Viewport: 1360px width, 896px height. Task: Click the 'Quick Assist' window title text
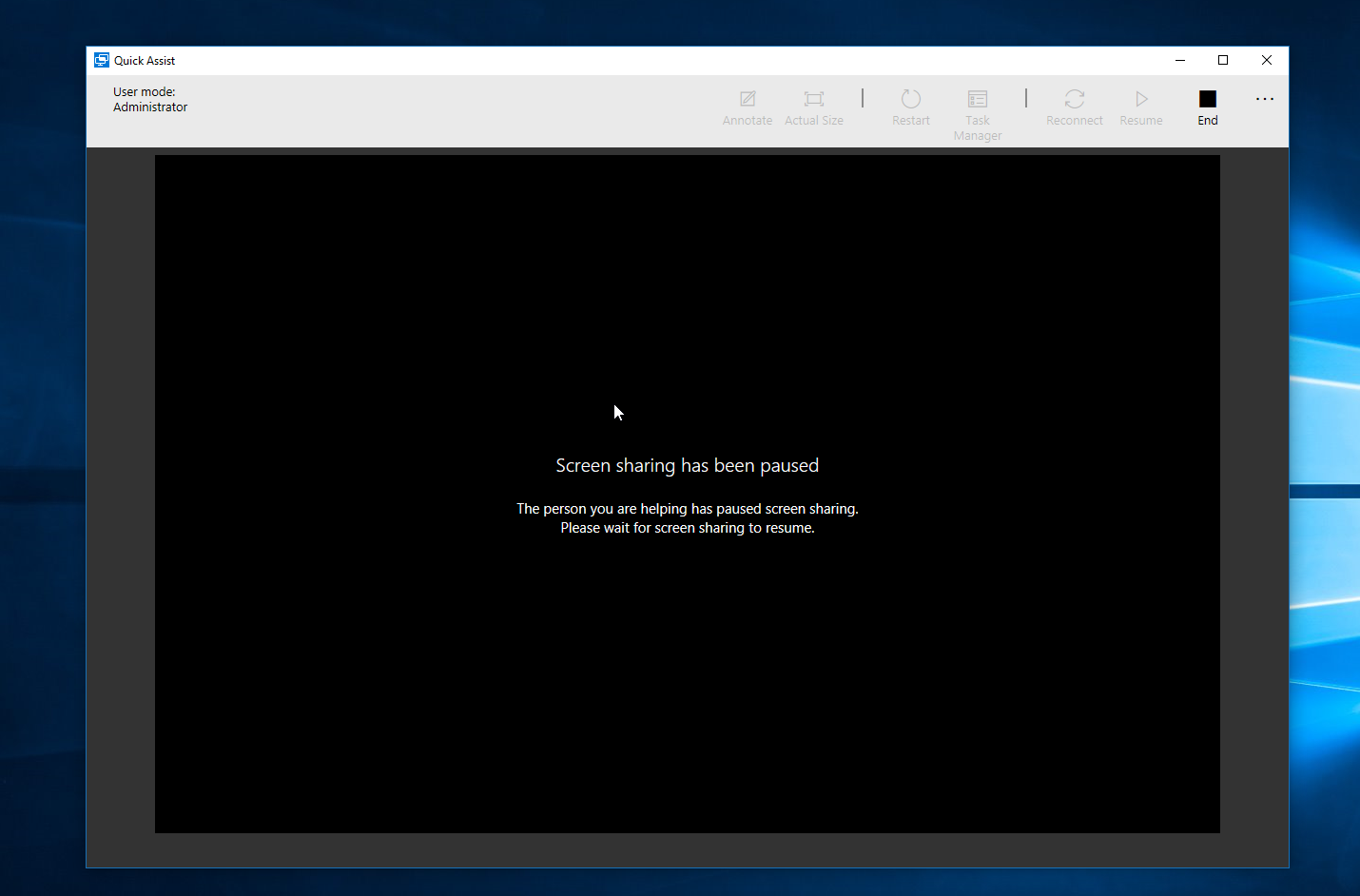click(x=145, y=61)
